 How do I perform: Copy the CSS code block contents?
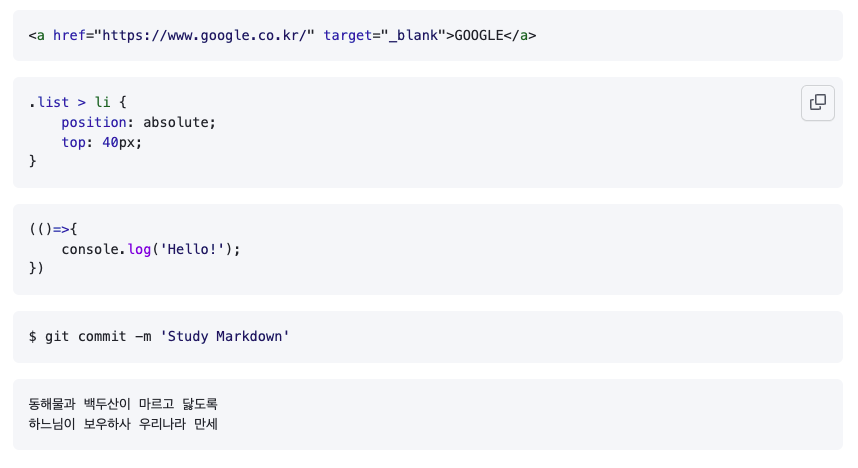[818, 102]
